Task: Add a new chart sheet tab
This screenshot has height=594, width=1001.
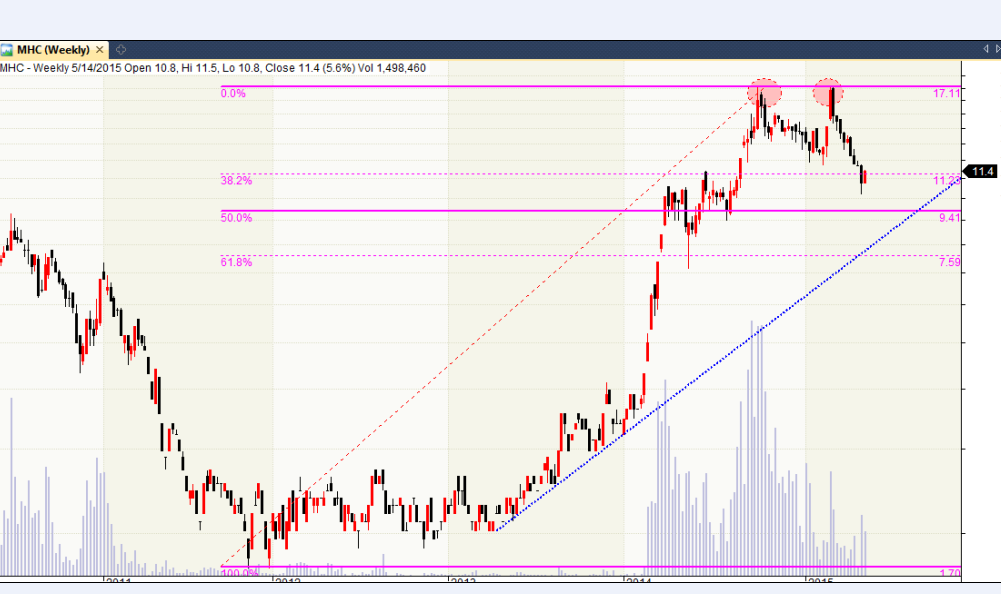Action: pyautogui.click(x=121, y=50)
